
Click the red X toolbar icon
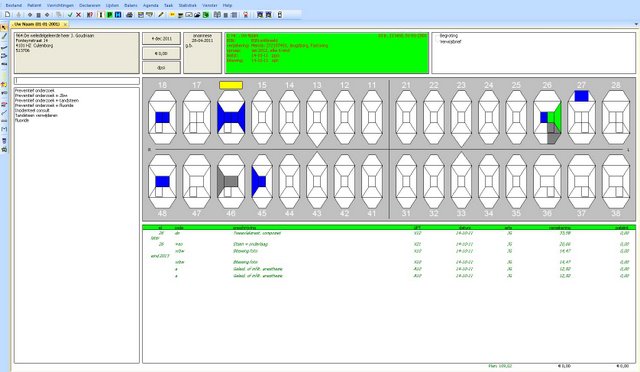point(78,15)
